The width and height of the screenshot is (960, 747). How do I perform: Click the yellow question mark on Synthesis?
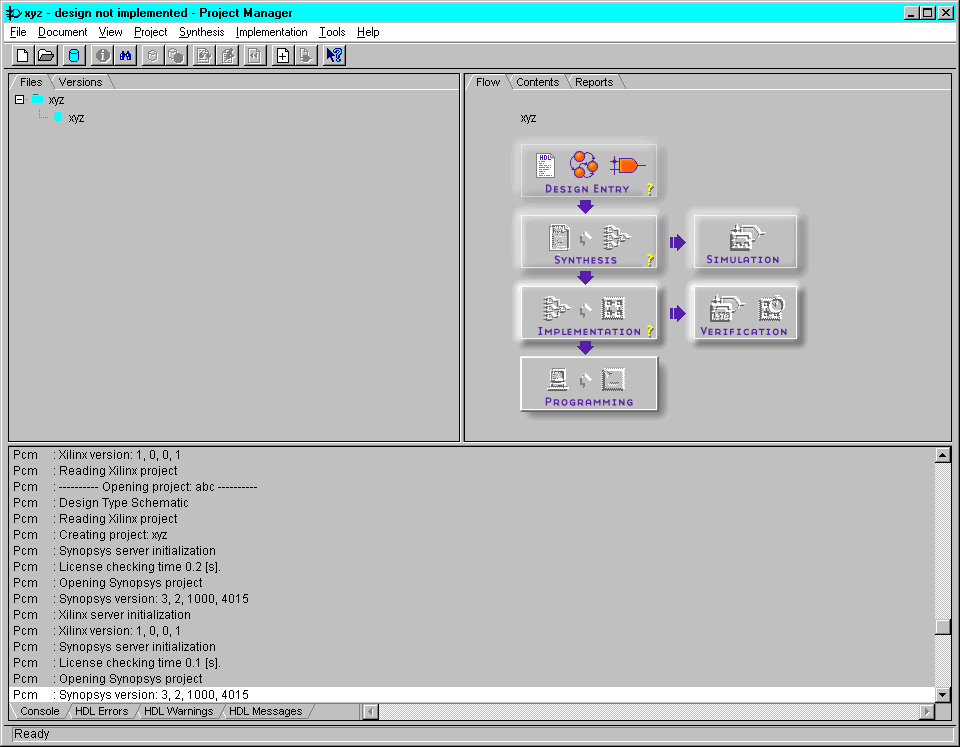[649, 260]
